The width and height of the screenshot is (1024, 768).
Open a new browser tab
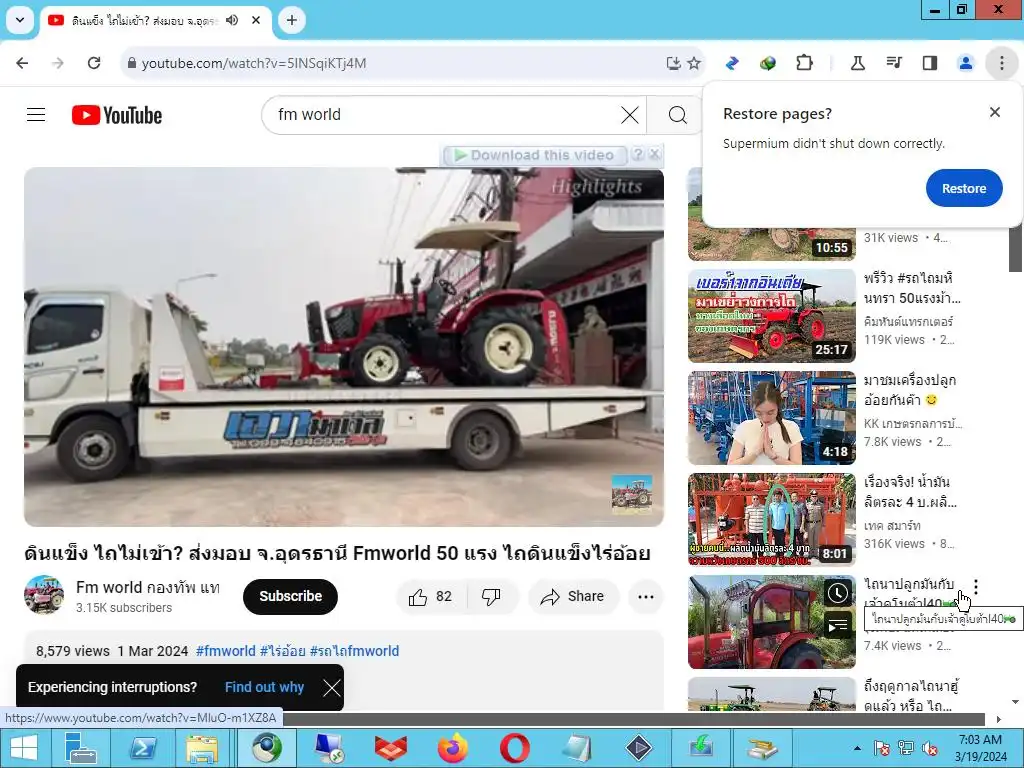coord(291,20)
